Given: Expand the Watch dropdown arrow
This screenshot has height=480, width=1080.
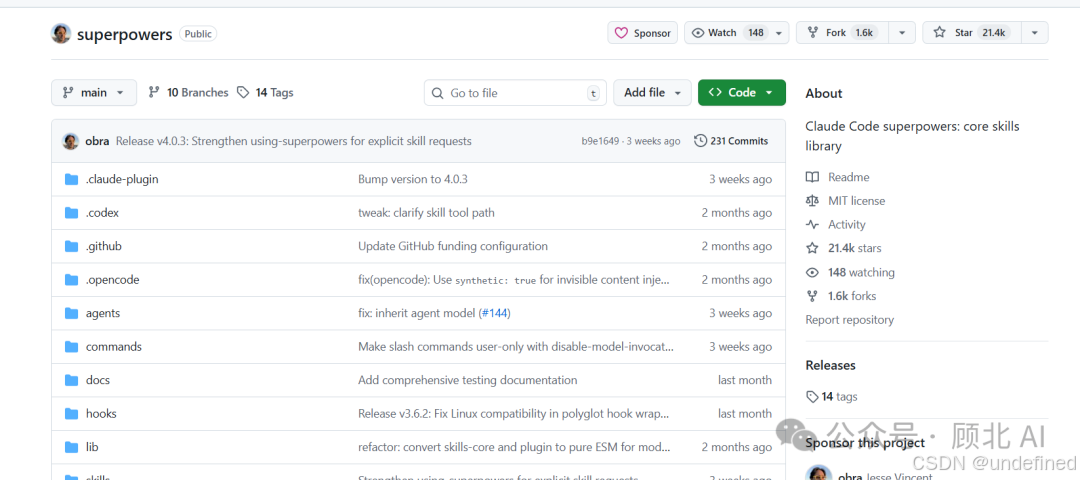Looking at the screenshot, I should coord(779,33).
